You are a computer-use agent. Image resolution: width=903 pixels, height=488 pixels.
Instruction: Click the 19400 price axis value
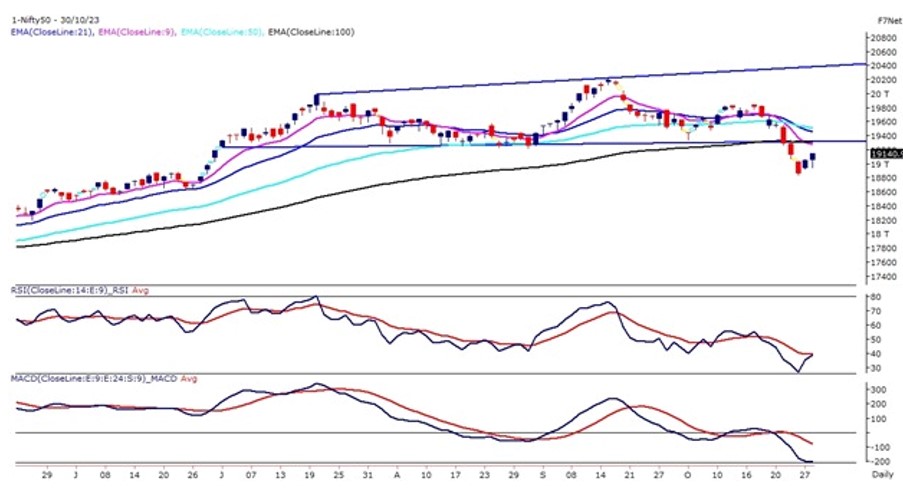883,137
